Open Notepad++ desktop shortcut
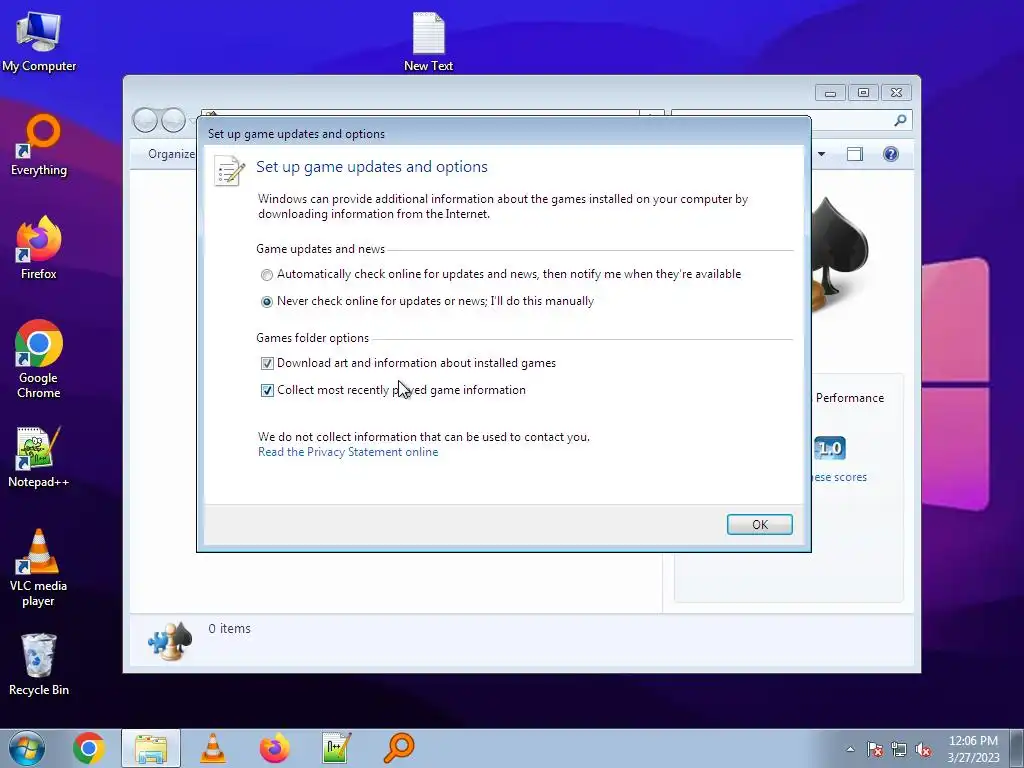Screen dimensions: 1024x768 pos(39,457)
